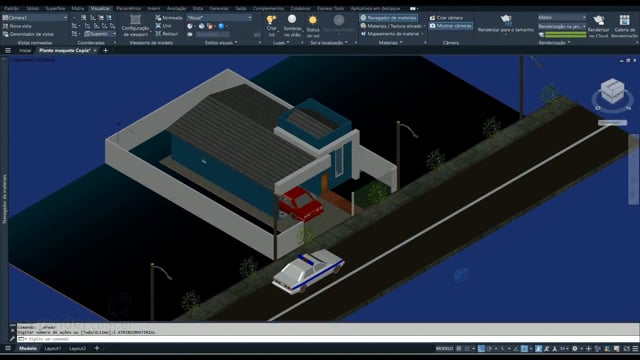640x360 pixels.
Task: Open the visual style dropdown
Action: pyautogui.click(x=220, y=18)
